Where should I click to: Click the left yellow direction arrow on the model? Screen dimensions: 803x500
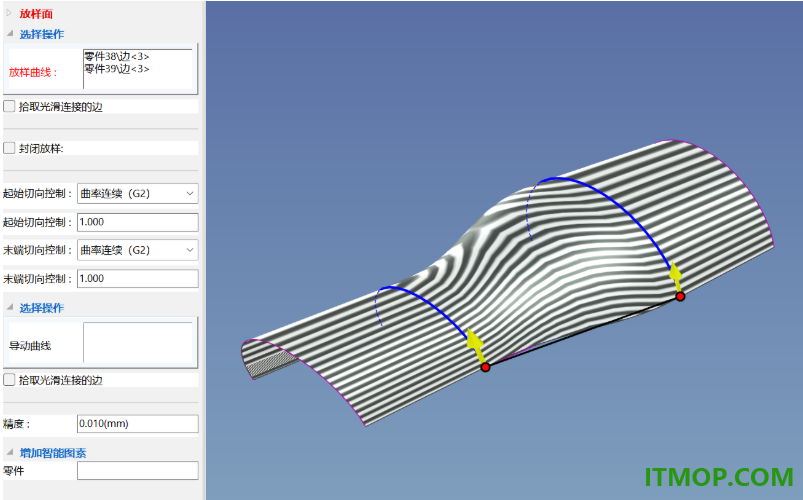[476, 345]
